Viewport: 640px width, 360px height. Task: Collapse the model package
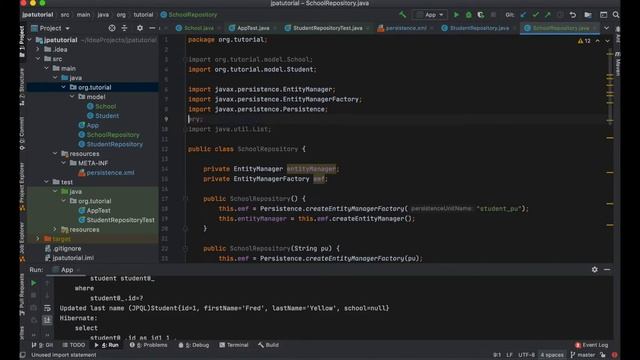click(72, 97)
